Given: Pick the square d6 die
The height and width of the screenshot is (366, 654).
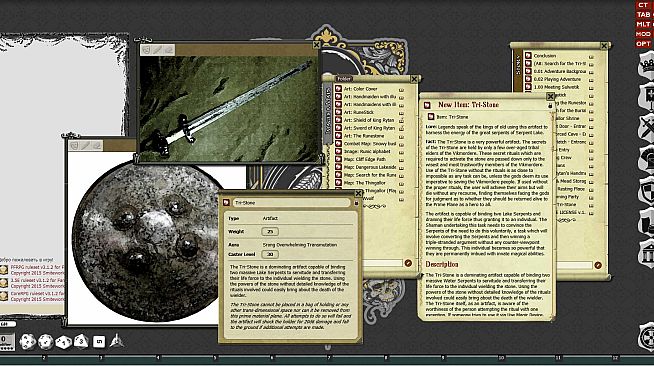Looking at the screenshot, I should click(x=99, y=342).
